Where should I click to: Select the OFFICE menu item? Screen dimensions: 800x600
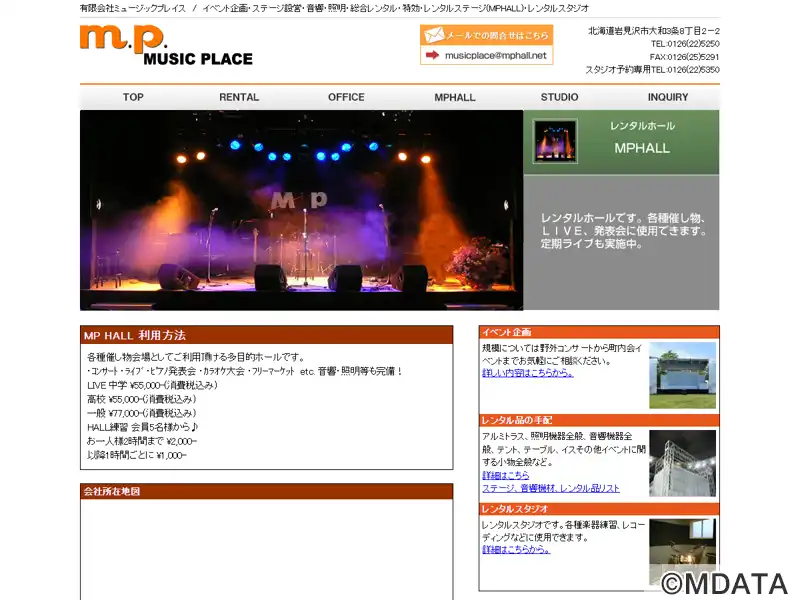[x=346, y=97]
